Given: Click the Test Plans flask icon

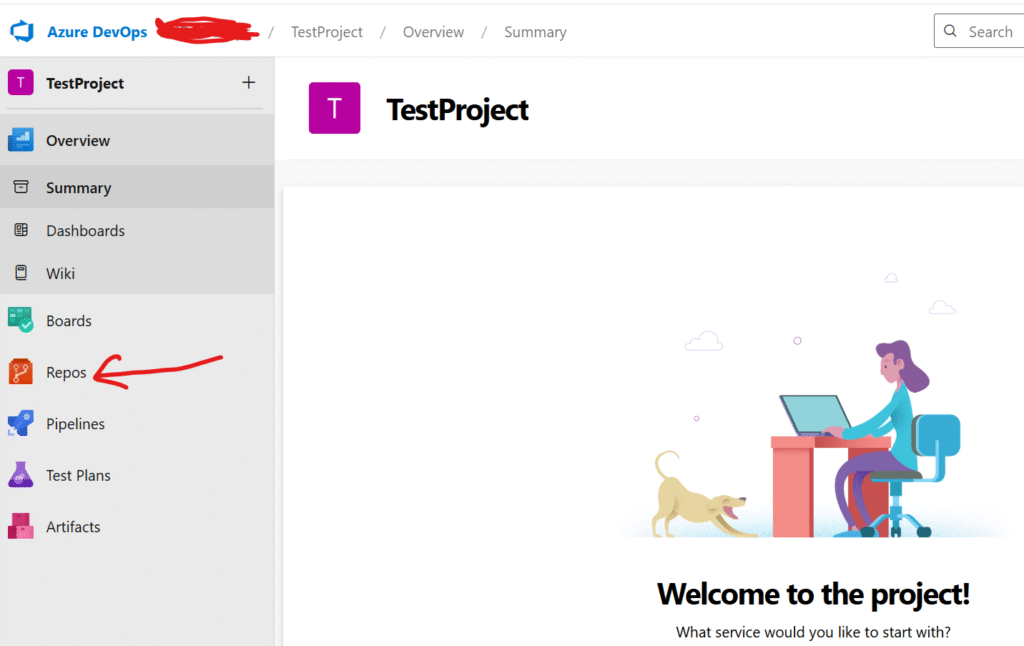Looking at the screenshot, I should (x=20, y=475).
